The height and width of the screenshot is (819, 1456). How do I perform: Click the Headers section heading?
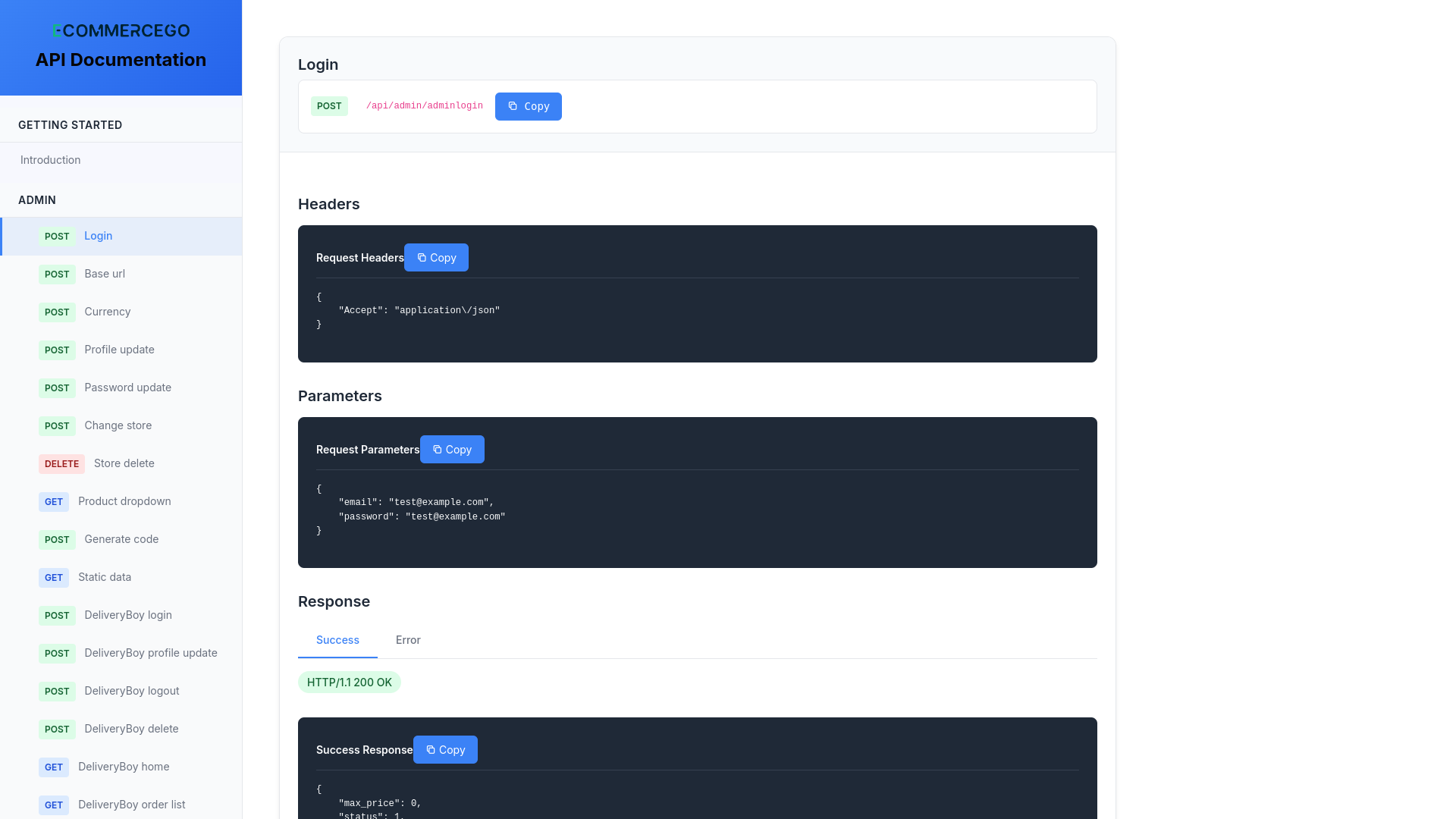click(x=329, y=204)
